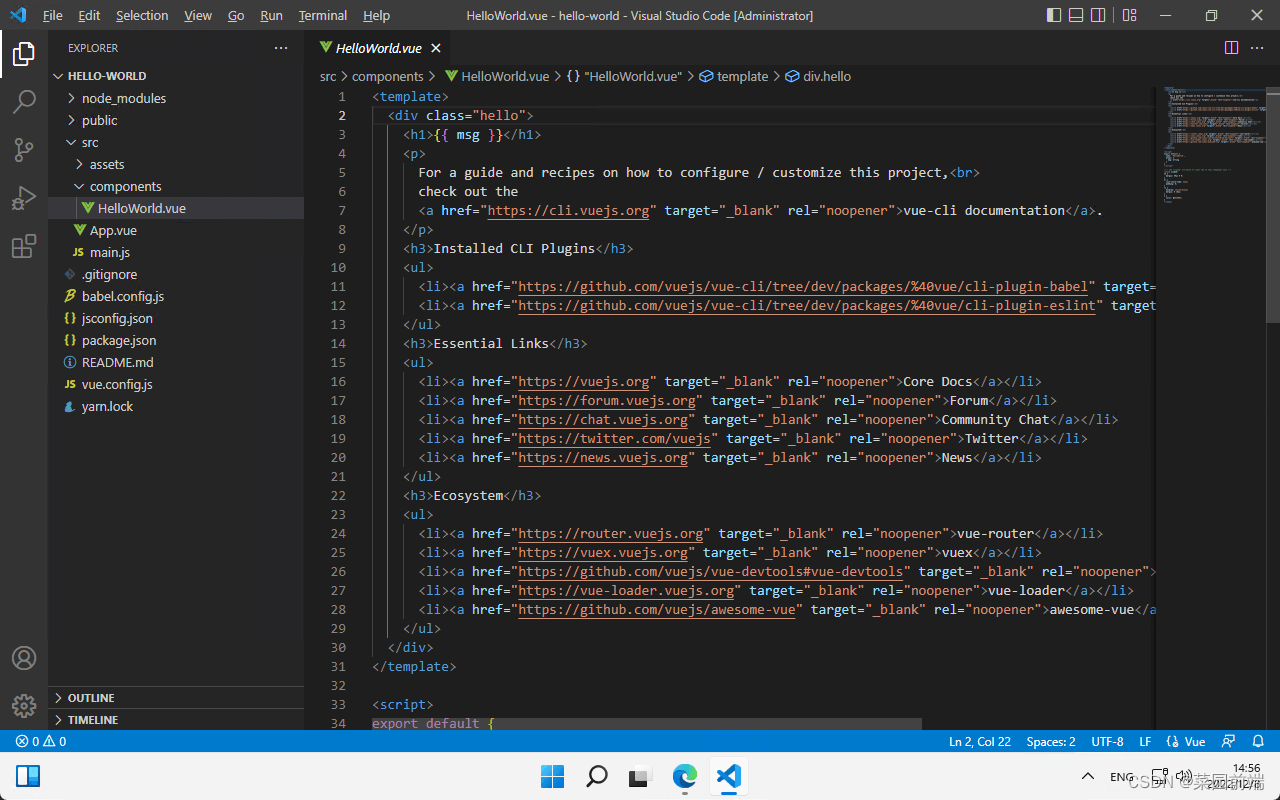Image resolution: width=1280 pixels, height=800 pixels.
Task: Open editor more actions ellipsis
Action: tap(1258, 48)
